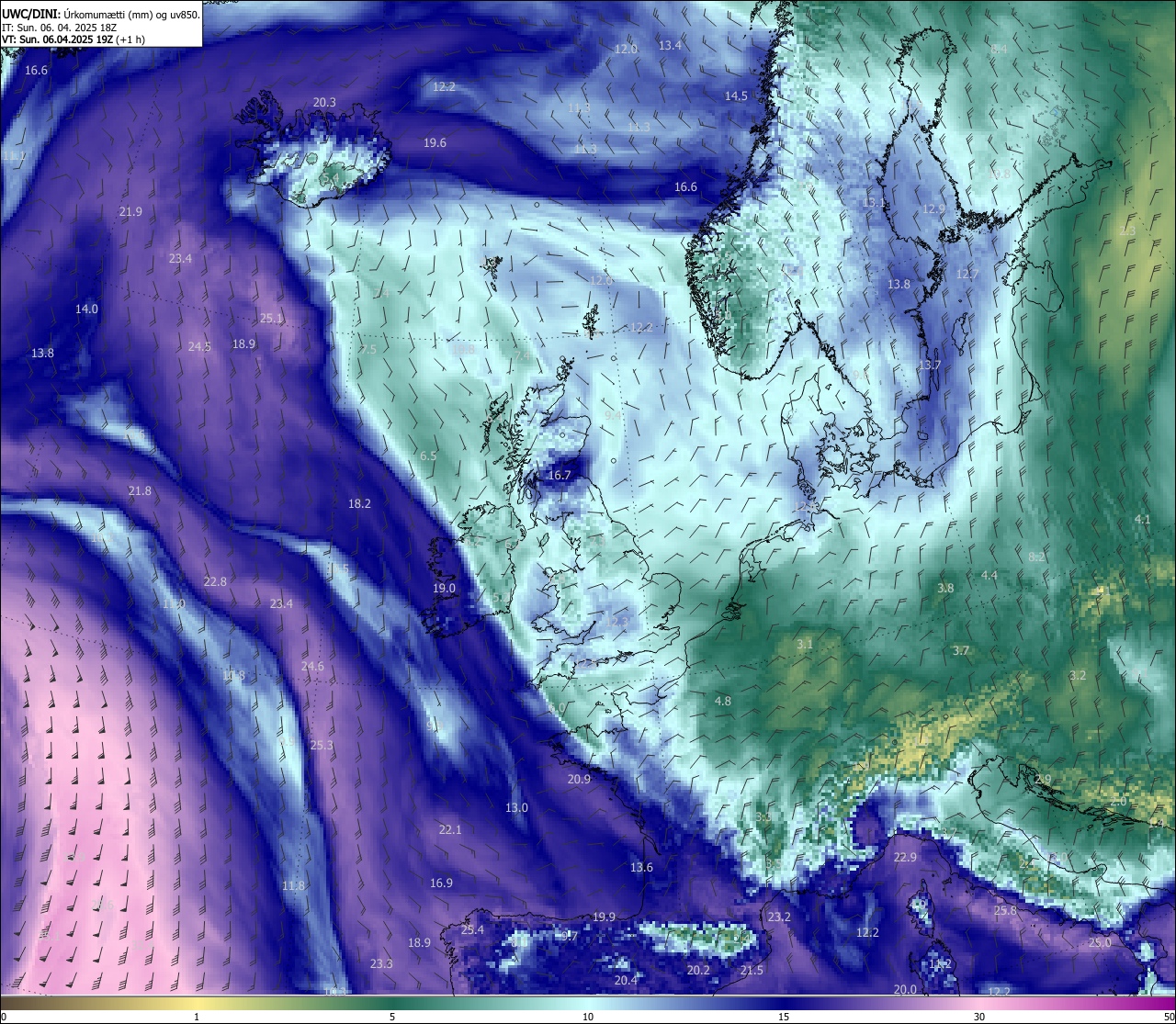The image size is (1176, 1024).
Task: Click the 3.8 value on the map
Action: point(945,589)
